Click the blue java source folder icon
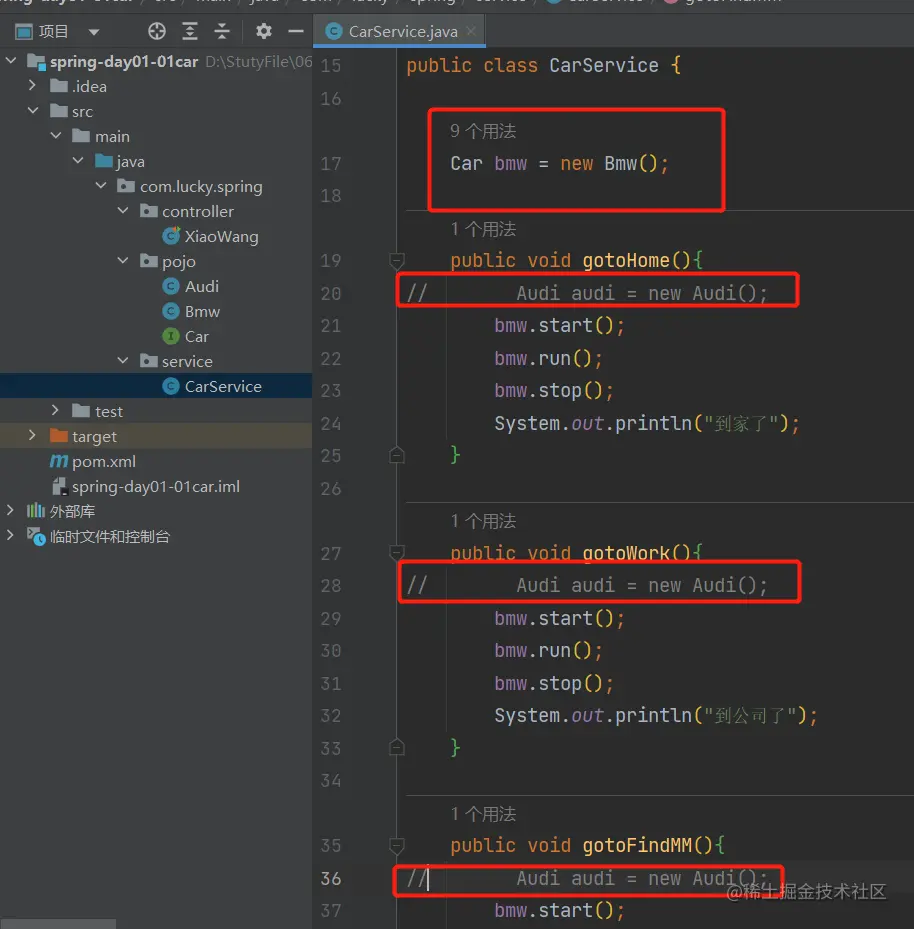The height and width of the screenshot is (929, 914). [104, 161]
